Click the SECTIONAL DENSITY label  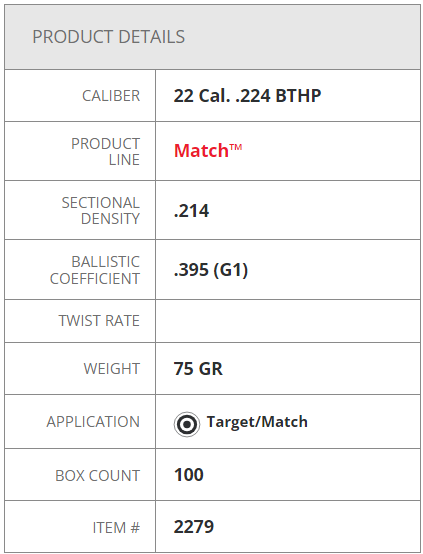pos(101,211)
